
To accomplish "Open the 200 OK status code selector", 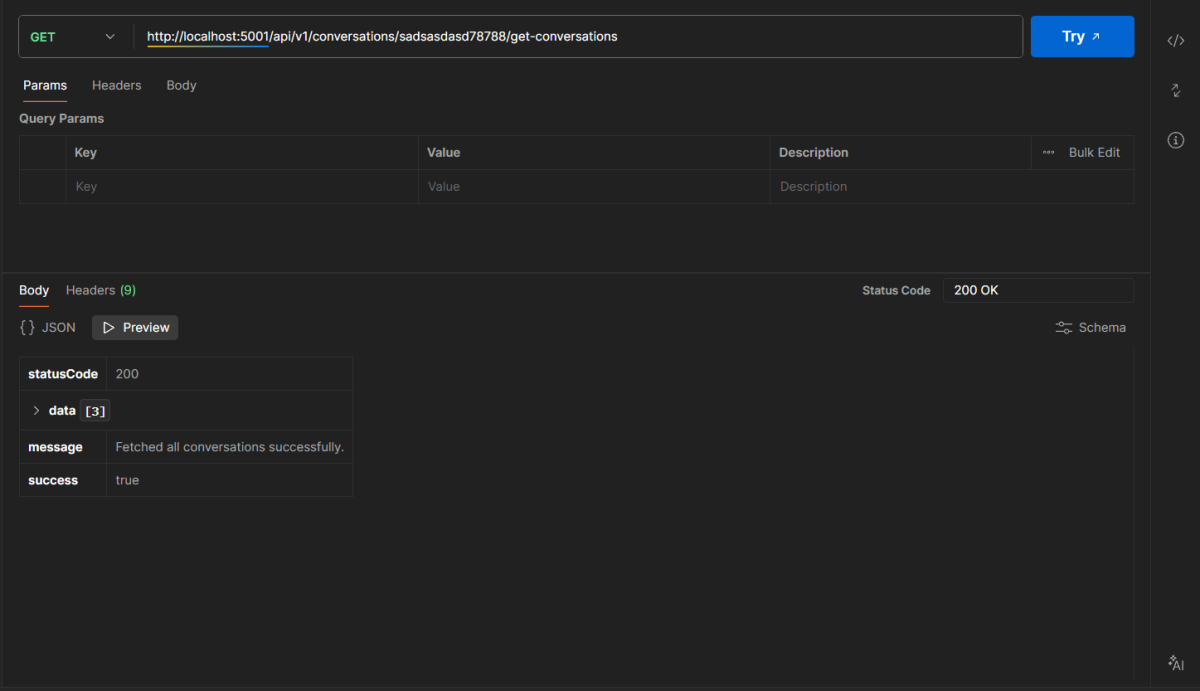I will [x=1037, y=290].
